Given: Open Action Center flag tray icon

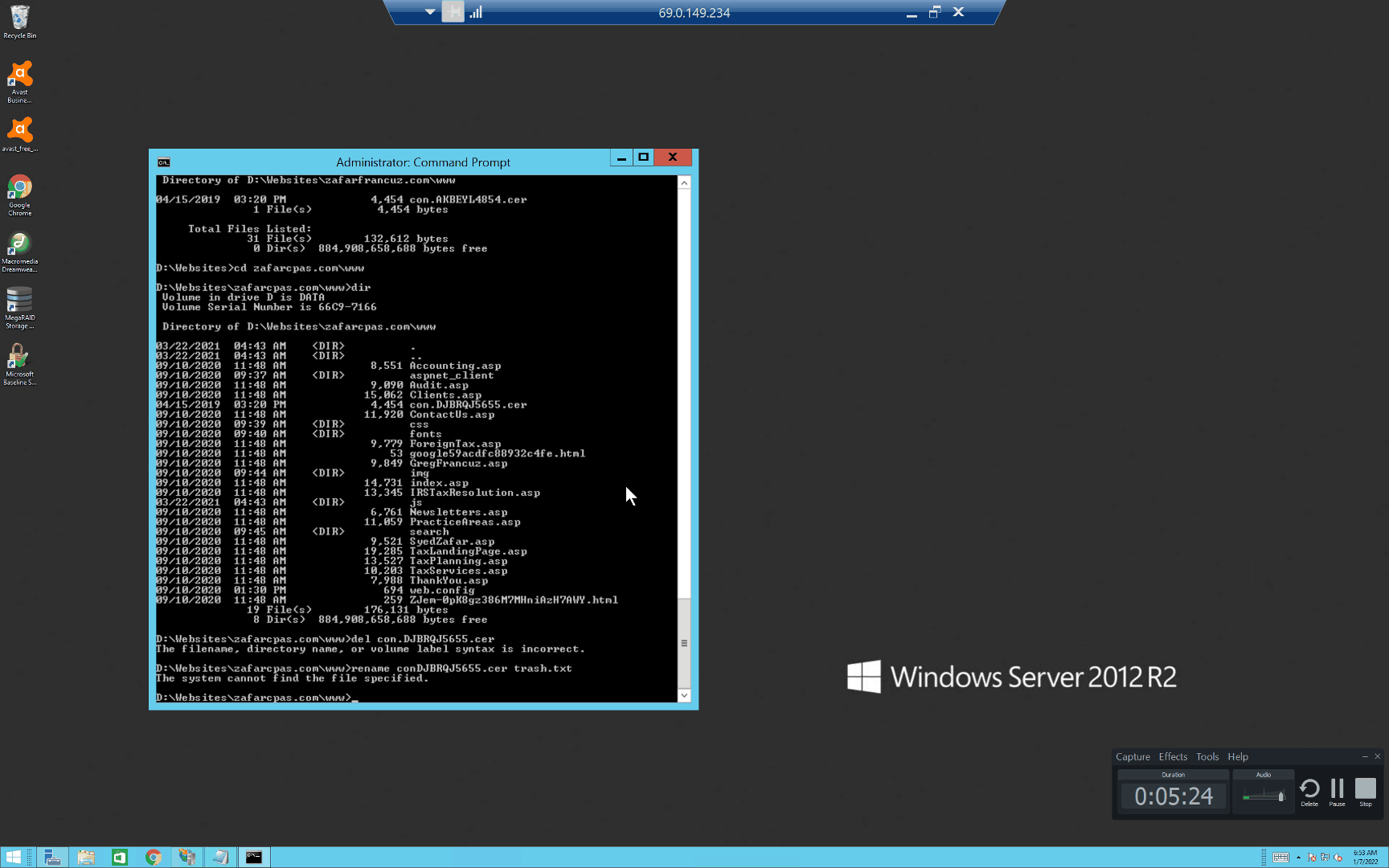Looking at the screenshot, I should click(1312, 858).
